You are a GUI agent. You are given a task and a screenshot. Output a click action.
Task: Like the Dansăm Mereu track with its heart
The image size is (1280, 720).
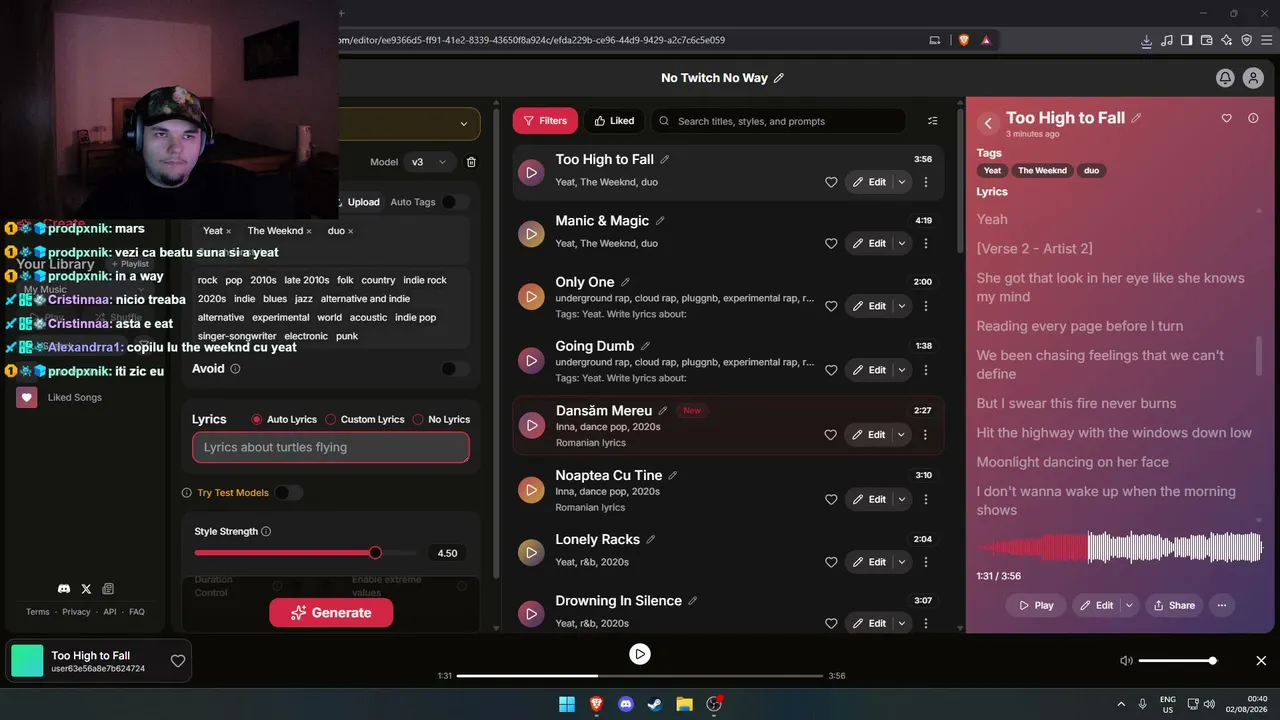pos(831,435)
